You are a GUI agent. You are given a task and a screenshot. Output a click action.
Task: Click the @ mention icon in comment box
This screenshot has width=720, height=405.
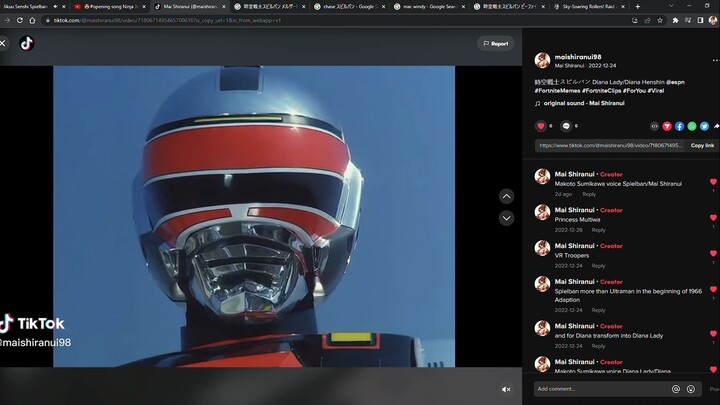pos(675,389)
